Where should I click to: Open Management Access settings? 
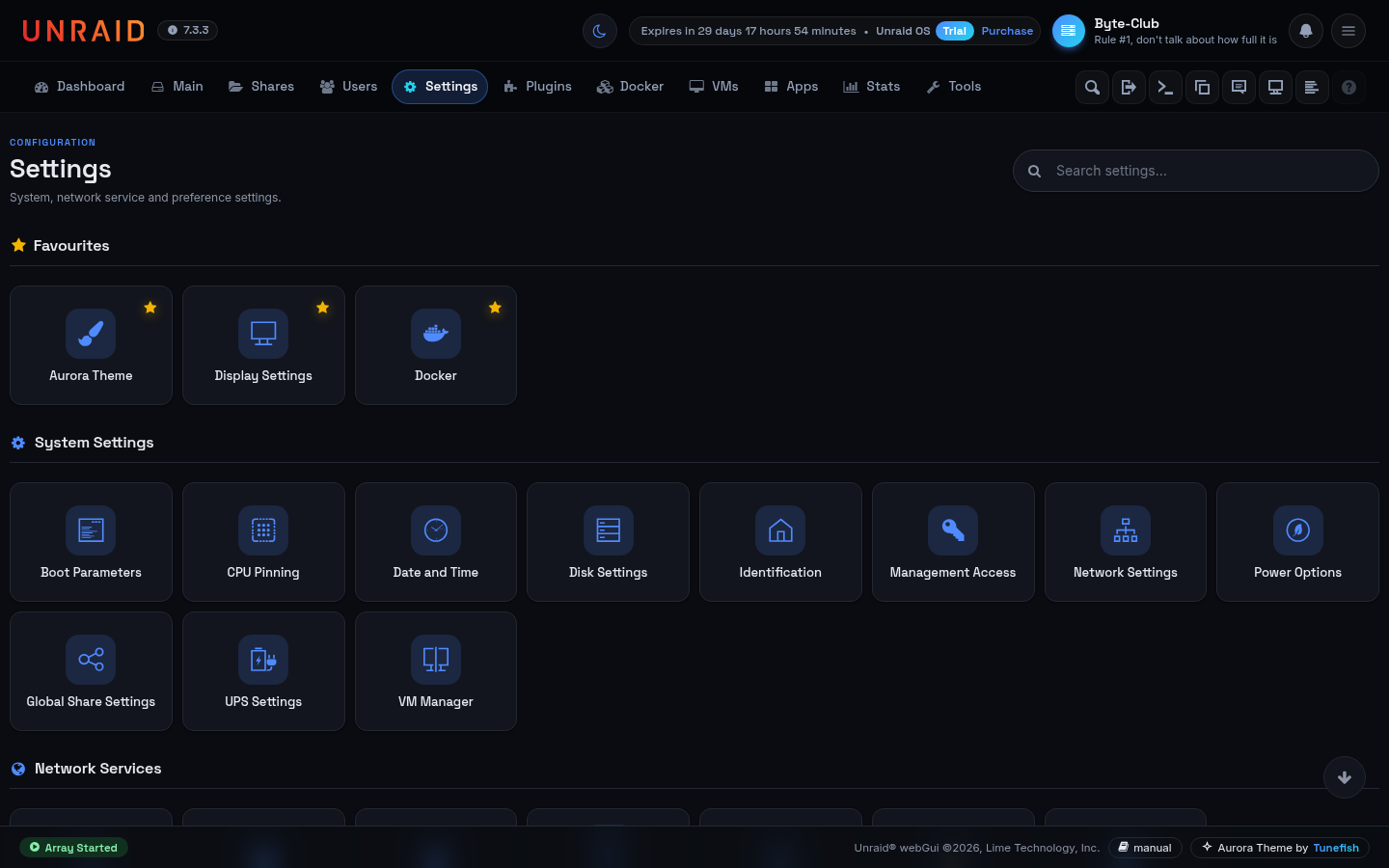(953, 542)
